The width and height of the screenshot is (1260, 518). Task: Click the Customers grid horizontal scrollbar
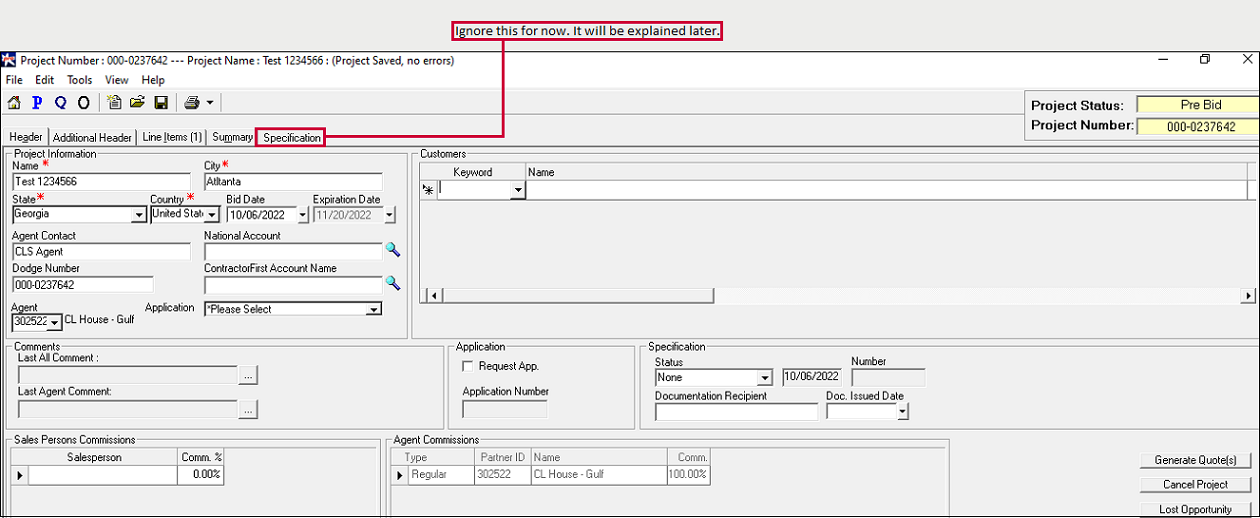point(840,296)
